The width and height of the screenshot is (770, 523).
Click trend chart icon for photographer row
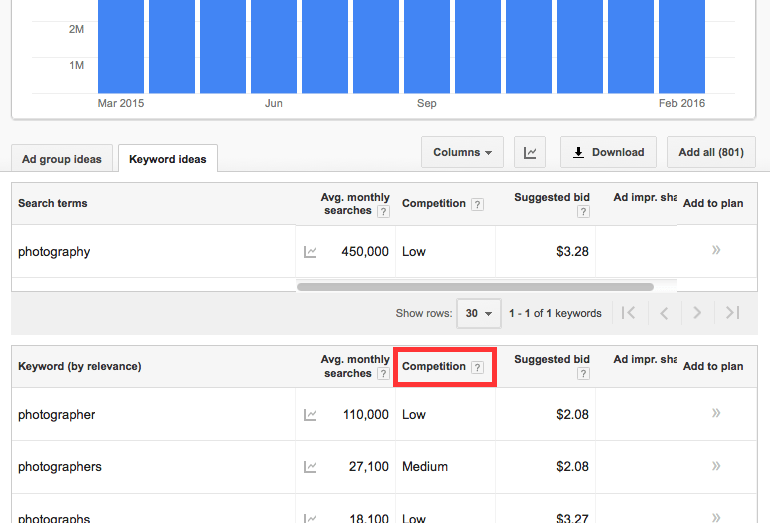tap(310, 415)
